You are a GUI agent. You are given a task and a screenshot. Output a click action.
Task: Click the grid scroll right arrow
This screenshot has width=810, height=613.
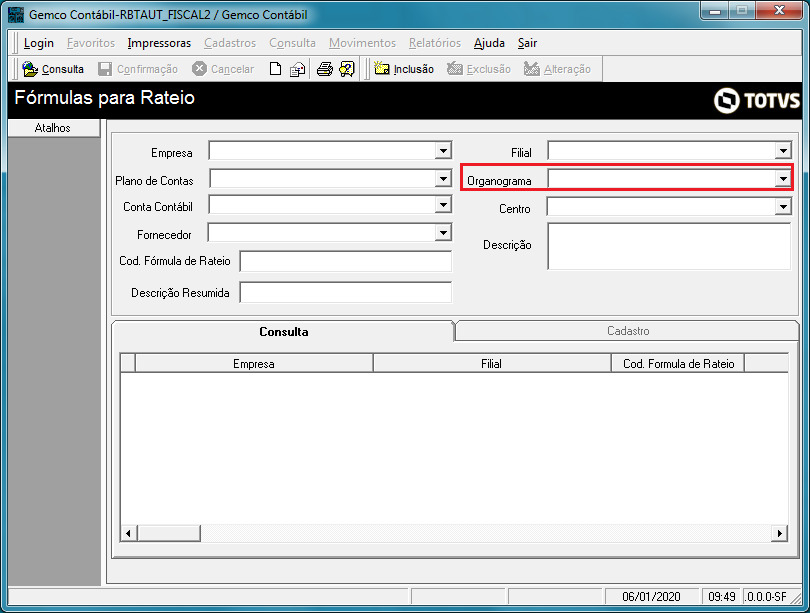(x=779, y=533)
